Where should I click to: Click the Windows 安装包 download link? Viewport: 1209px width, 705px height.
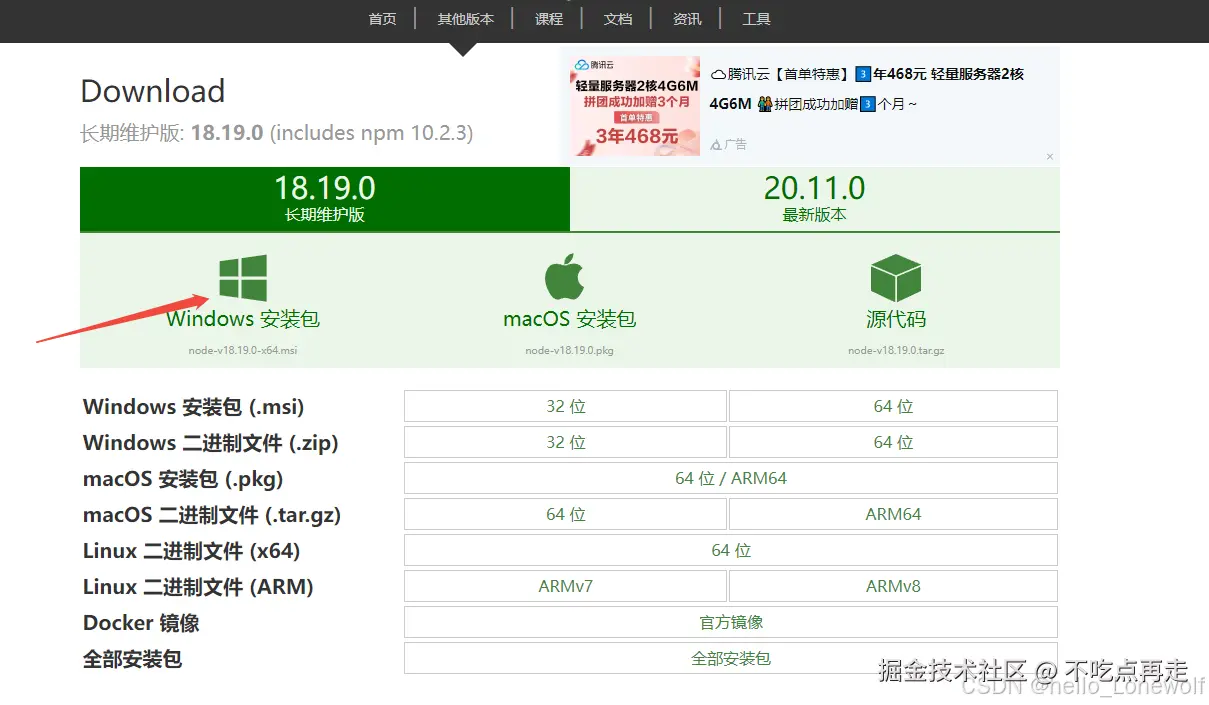tap(243, 319)
